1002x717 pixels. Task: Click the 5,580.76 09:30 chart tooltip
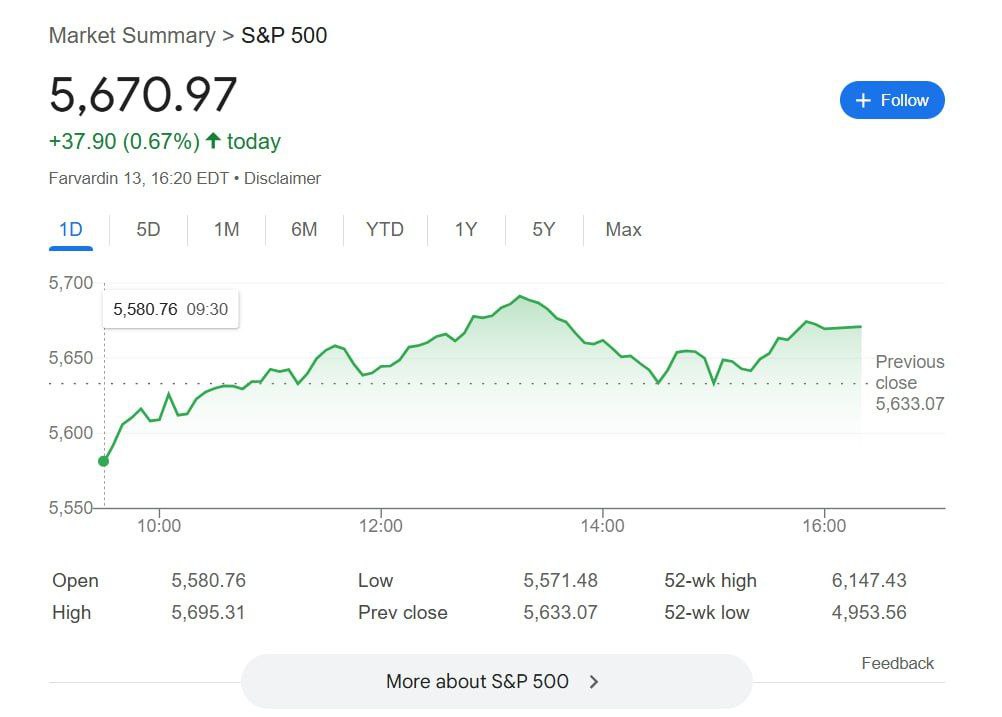(170, 309)
